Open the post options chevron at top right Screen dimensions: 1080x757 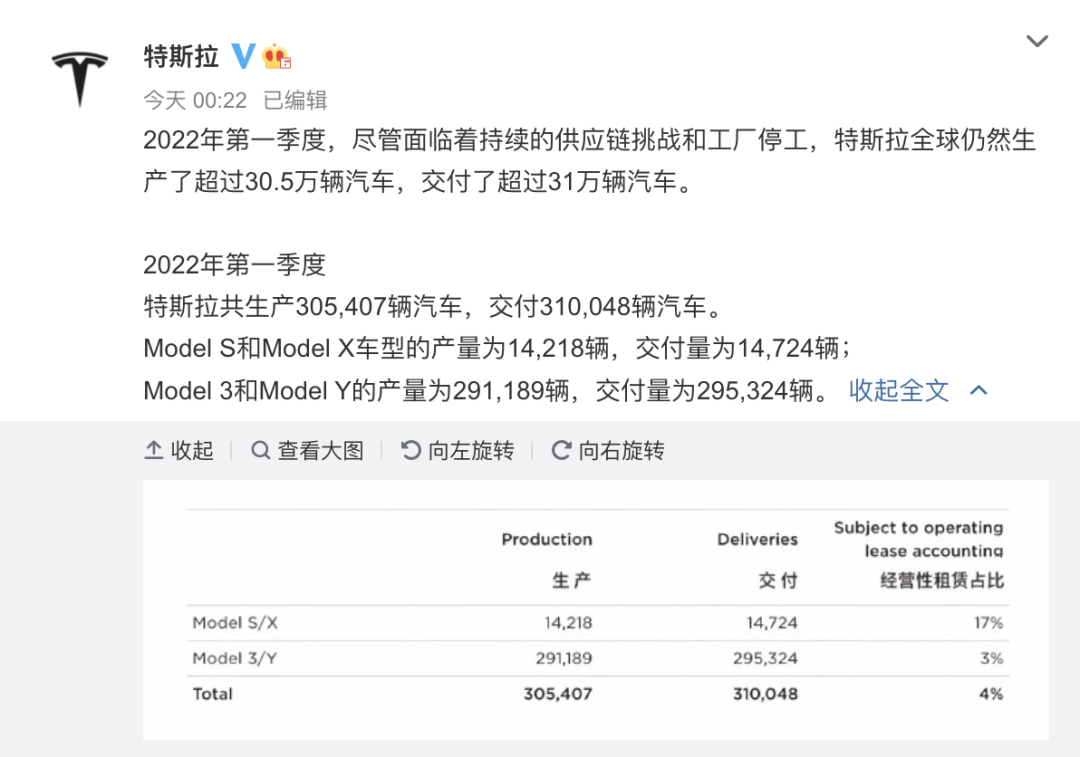click(1037, 42)
